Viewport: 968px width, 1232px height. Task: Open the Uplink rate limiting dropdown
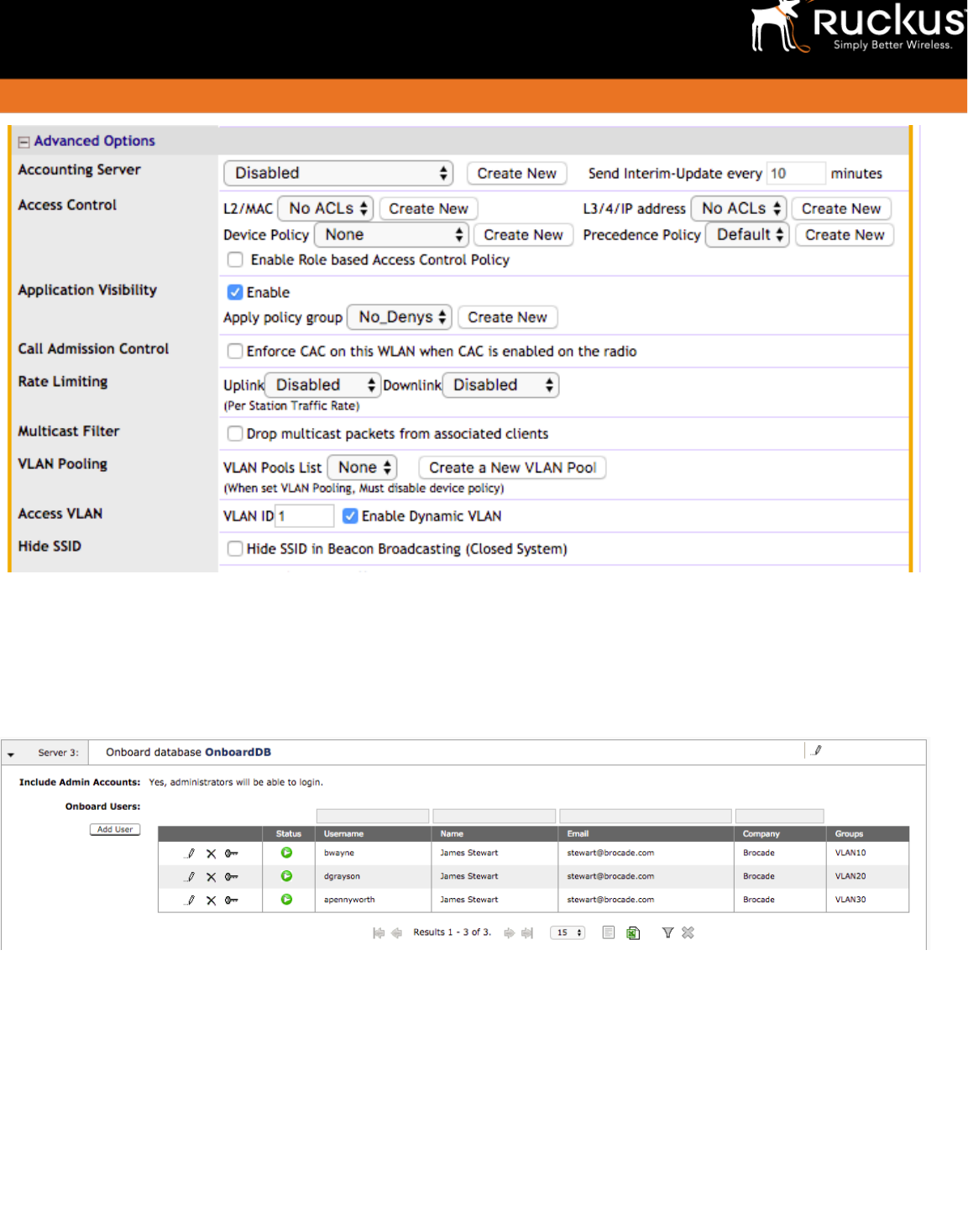click(323, 384)
